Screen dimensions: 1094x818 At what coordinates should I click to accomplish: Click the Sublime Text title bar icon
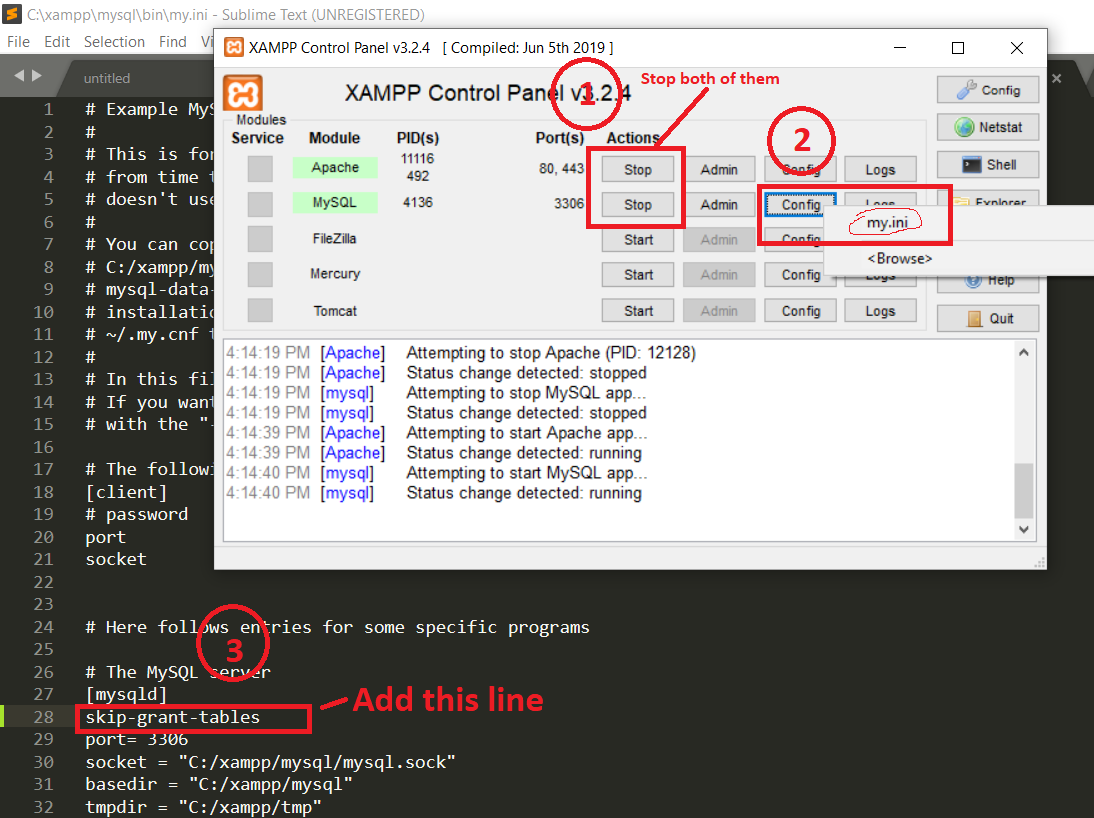[13, 14]
